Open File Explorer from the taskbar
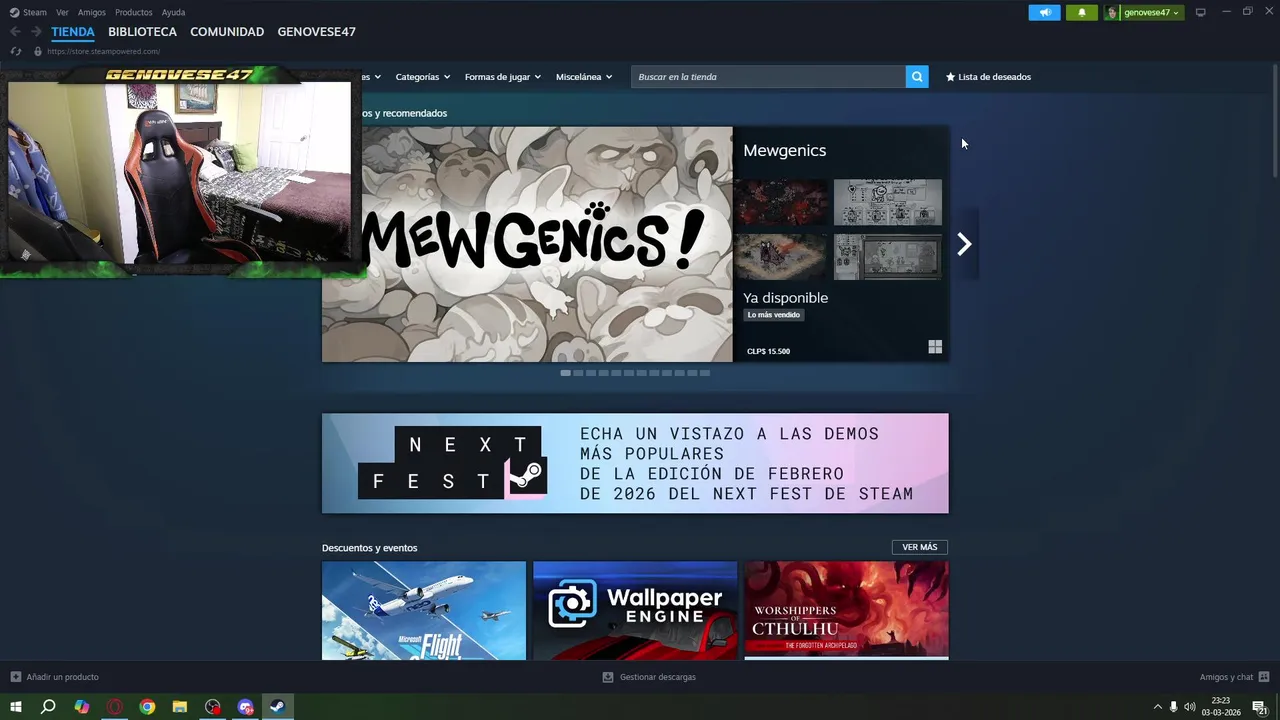Screen dimensions: 1280x720 180,707
